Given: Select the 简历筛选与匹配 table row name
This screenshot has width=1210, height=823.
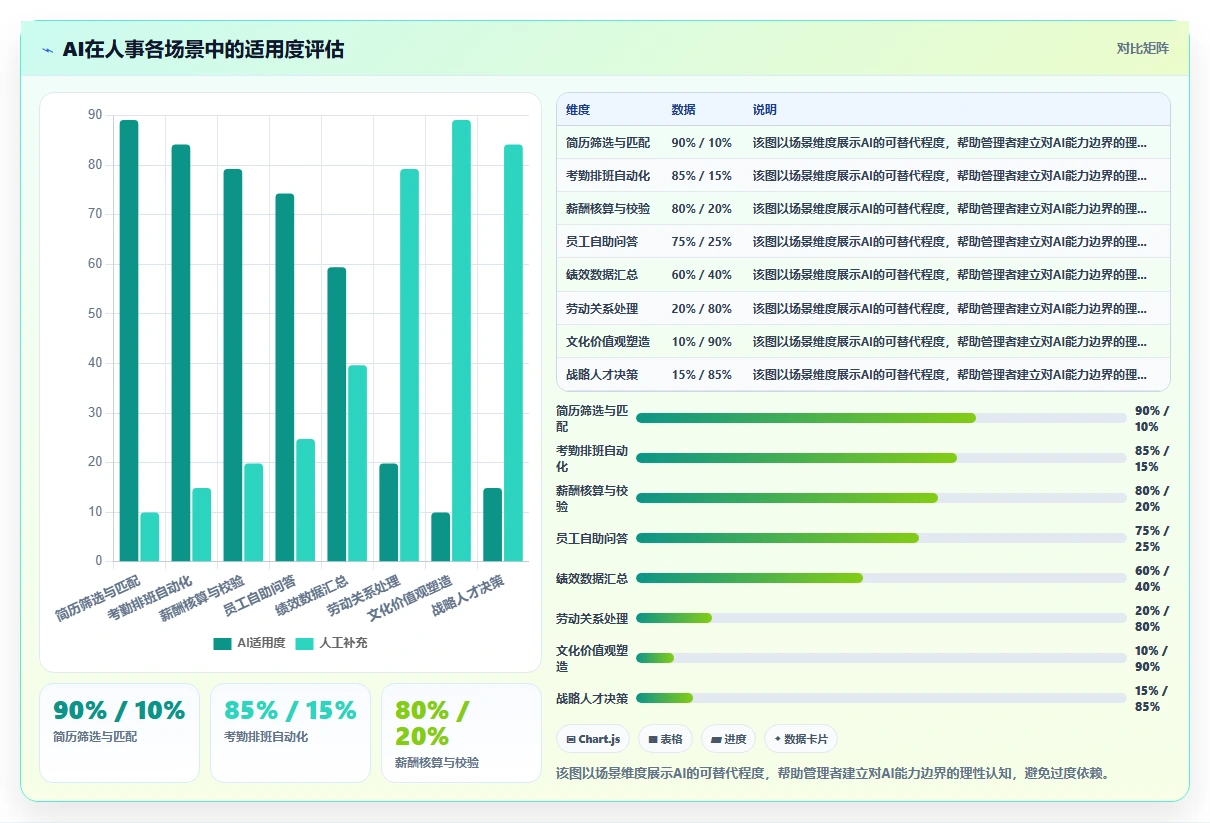Looking at the screenshot, I should coord(608,143).
